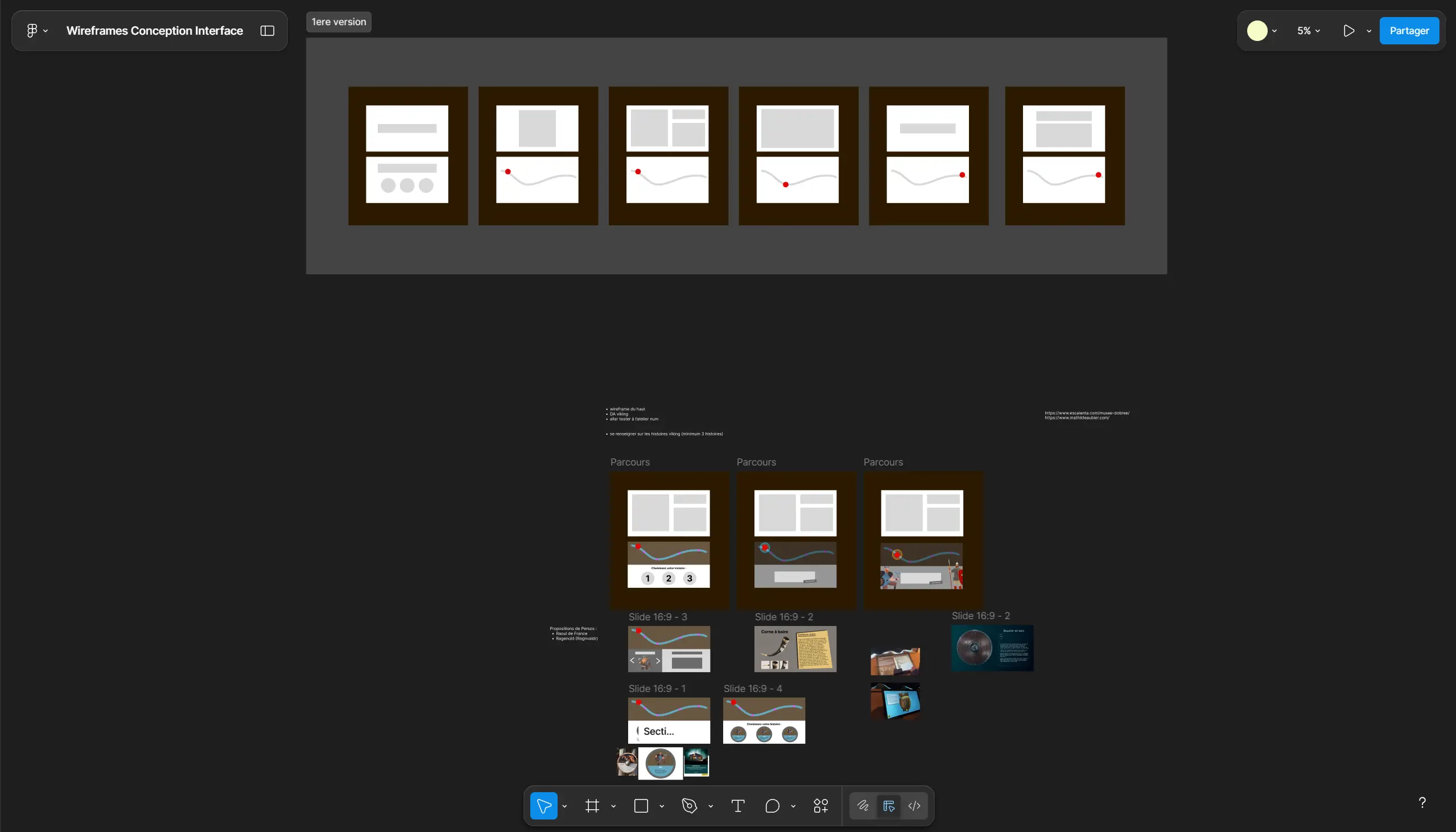1456x832 pixels.
Task: Switch to Draw mode
Action: click(x=863, y=806)
